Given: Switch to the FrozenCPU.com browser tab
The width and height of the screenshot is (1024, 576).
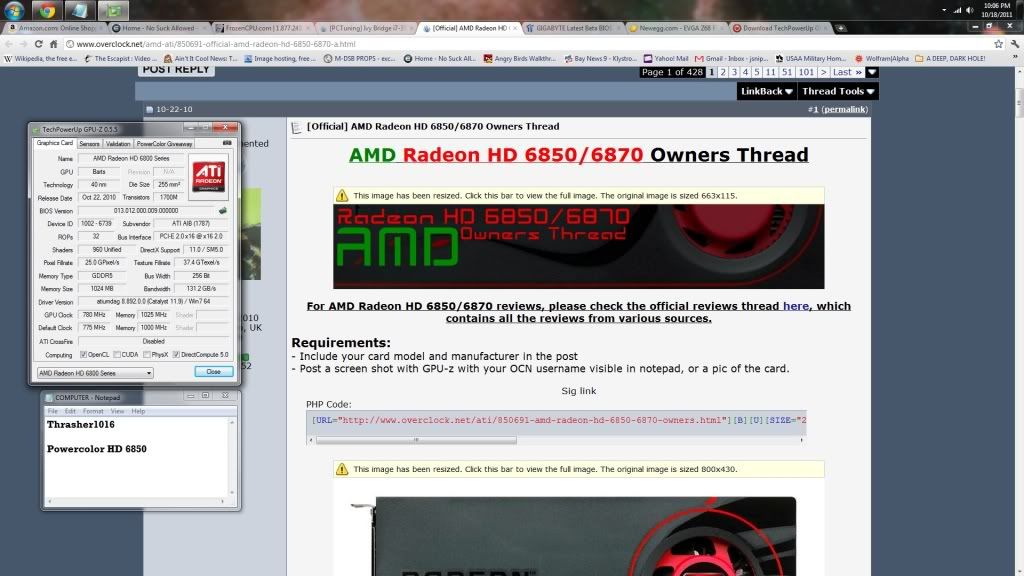Looking at the screenshot, I should point(261,28).
